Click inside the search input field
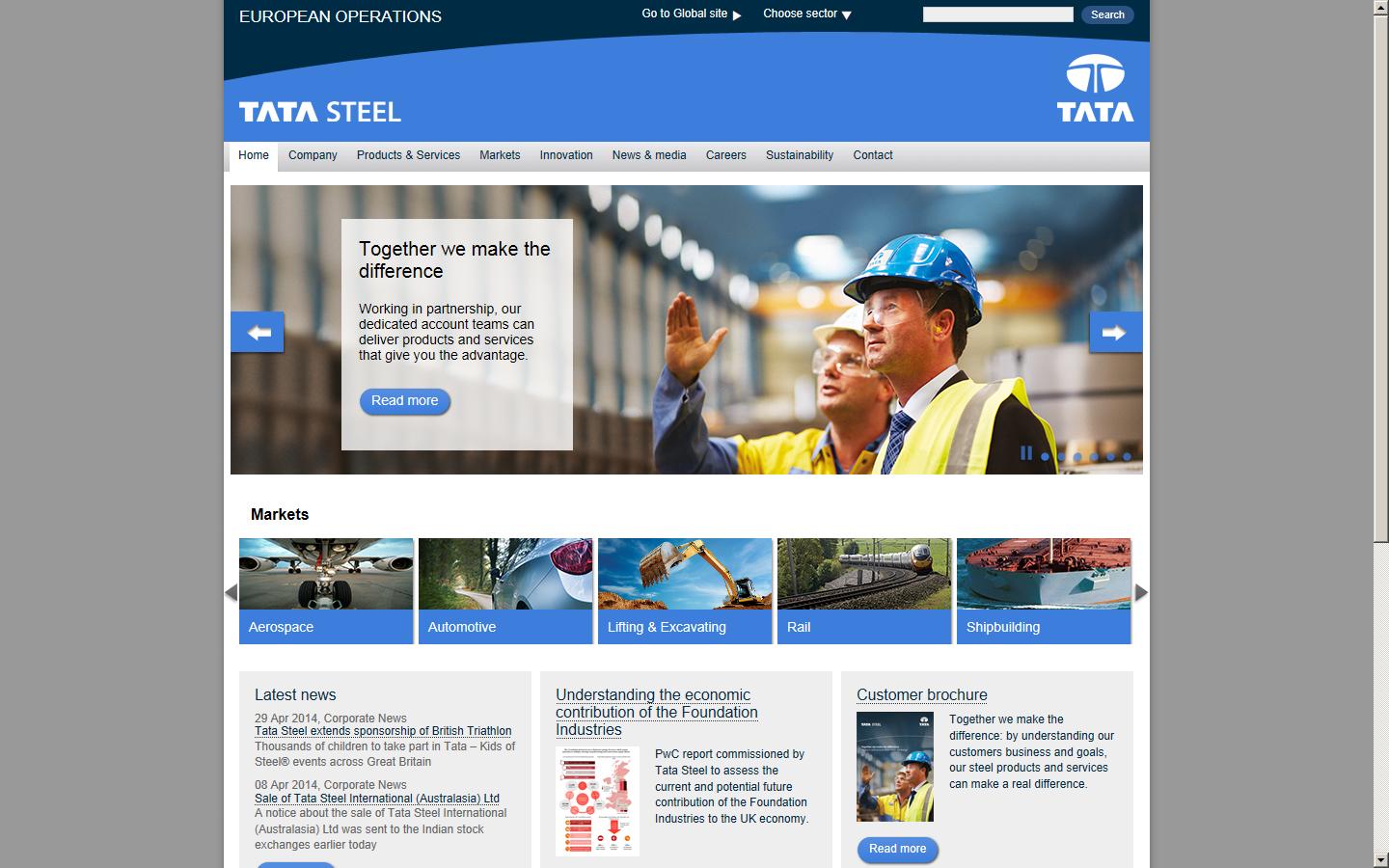The width and height of the screenshot is (1389, 868). [997, 14]
